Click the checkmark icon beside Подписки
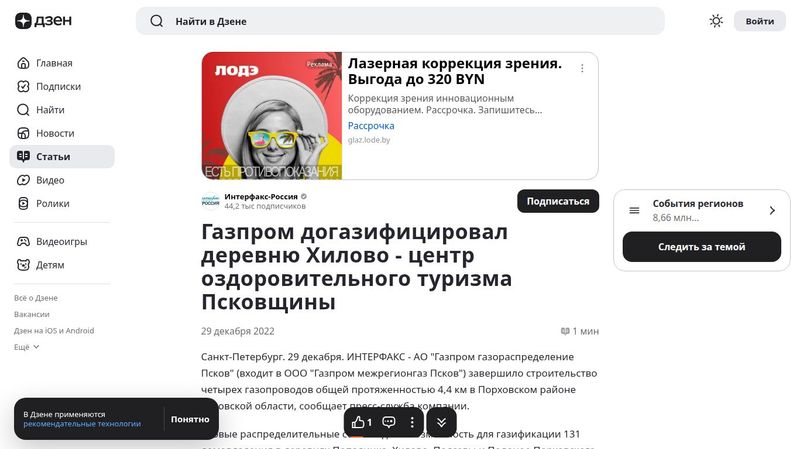 [23, 86]
